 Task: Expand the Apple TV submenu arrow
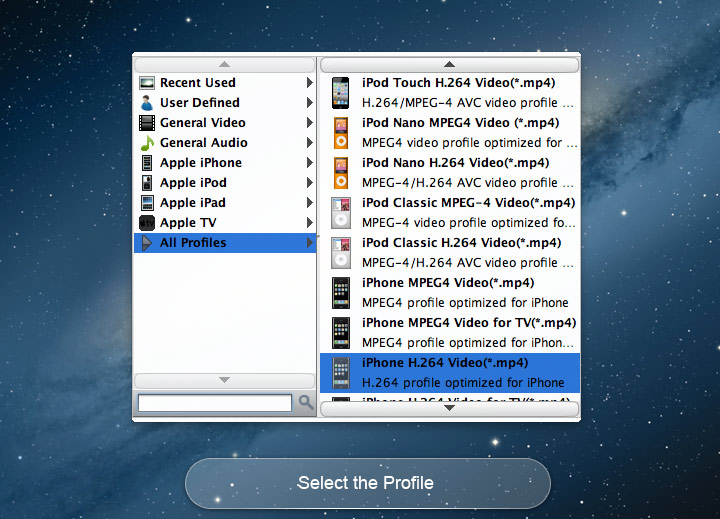(309, 223)
